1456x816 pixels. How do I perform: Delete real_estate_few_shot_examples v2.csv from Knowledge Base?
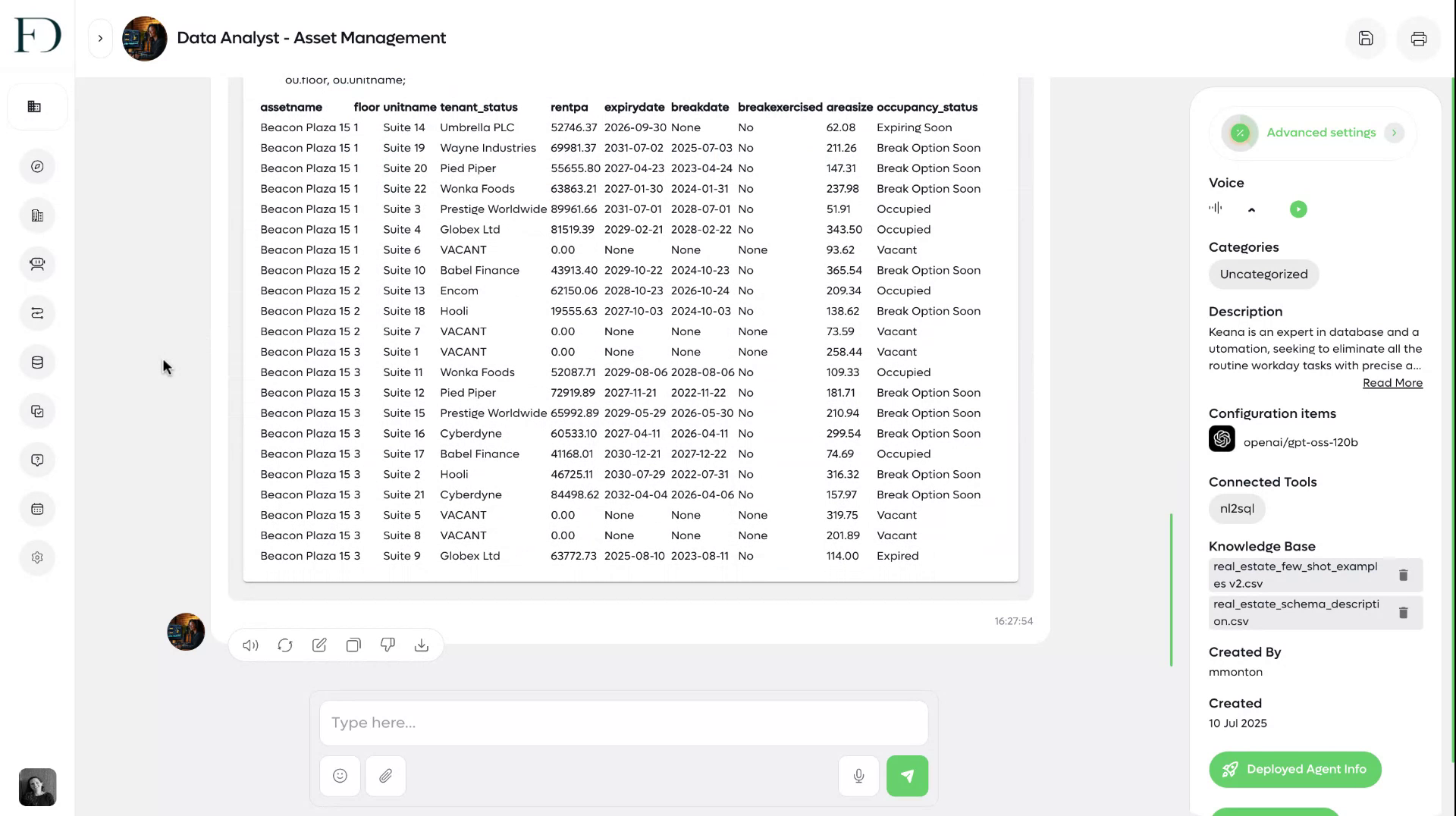pos(1403,576)
